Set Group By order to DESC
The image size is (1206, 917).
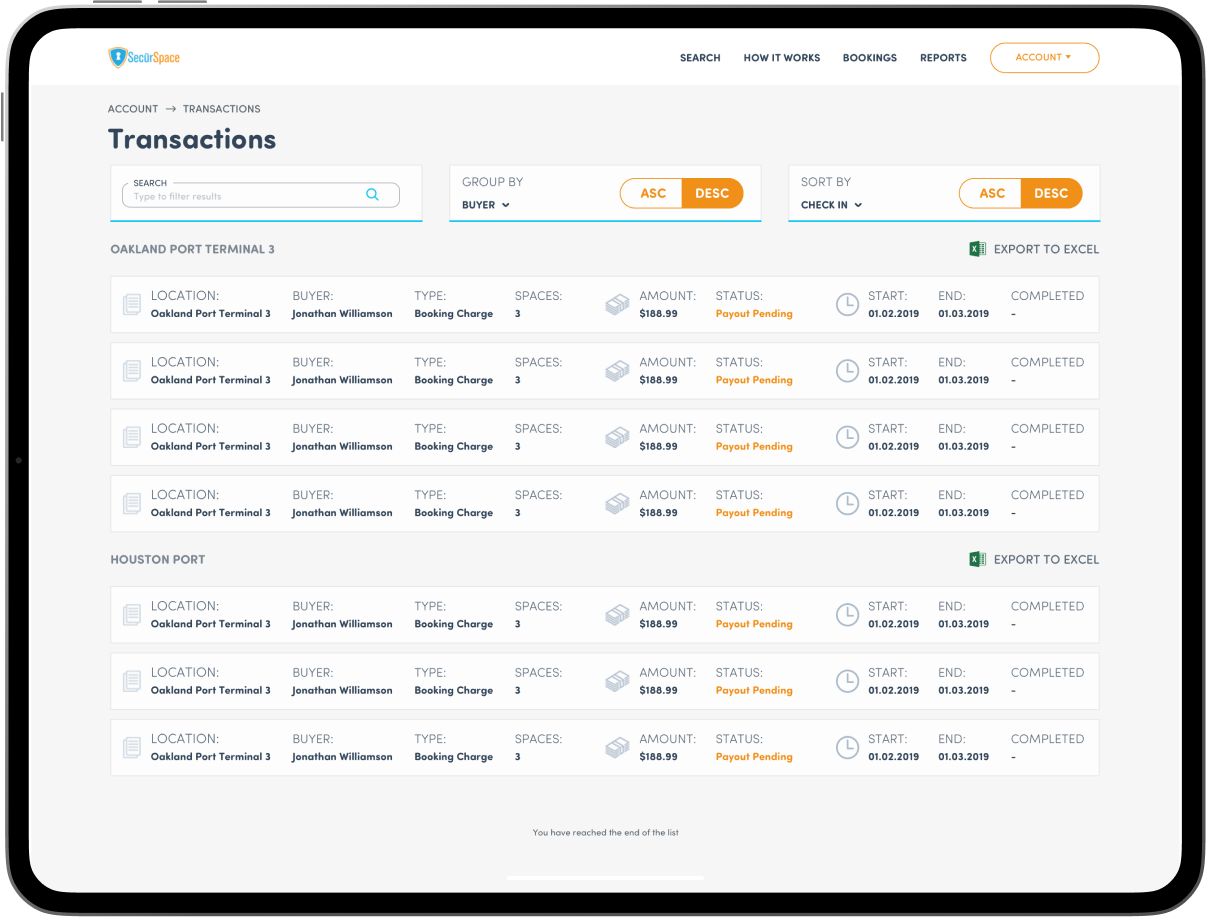pos(712,193)
